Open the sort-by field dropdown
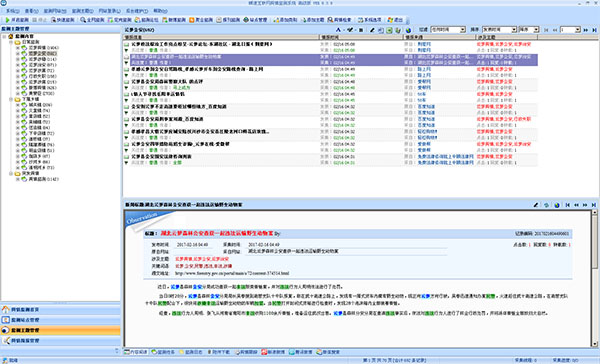 pos(499,30)
